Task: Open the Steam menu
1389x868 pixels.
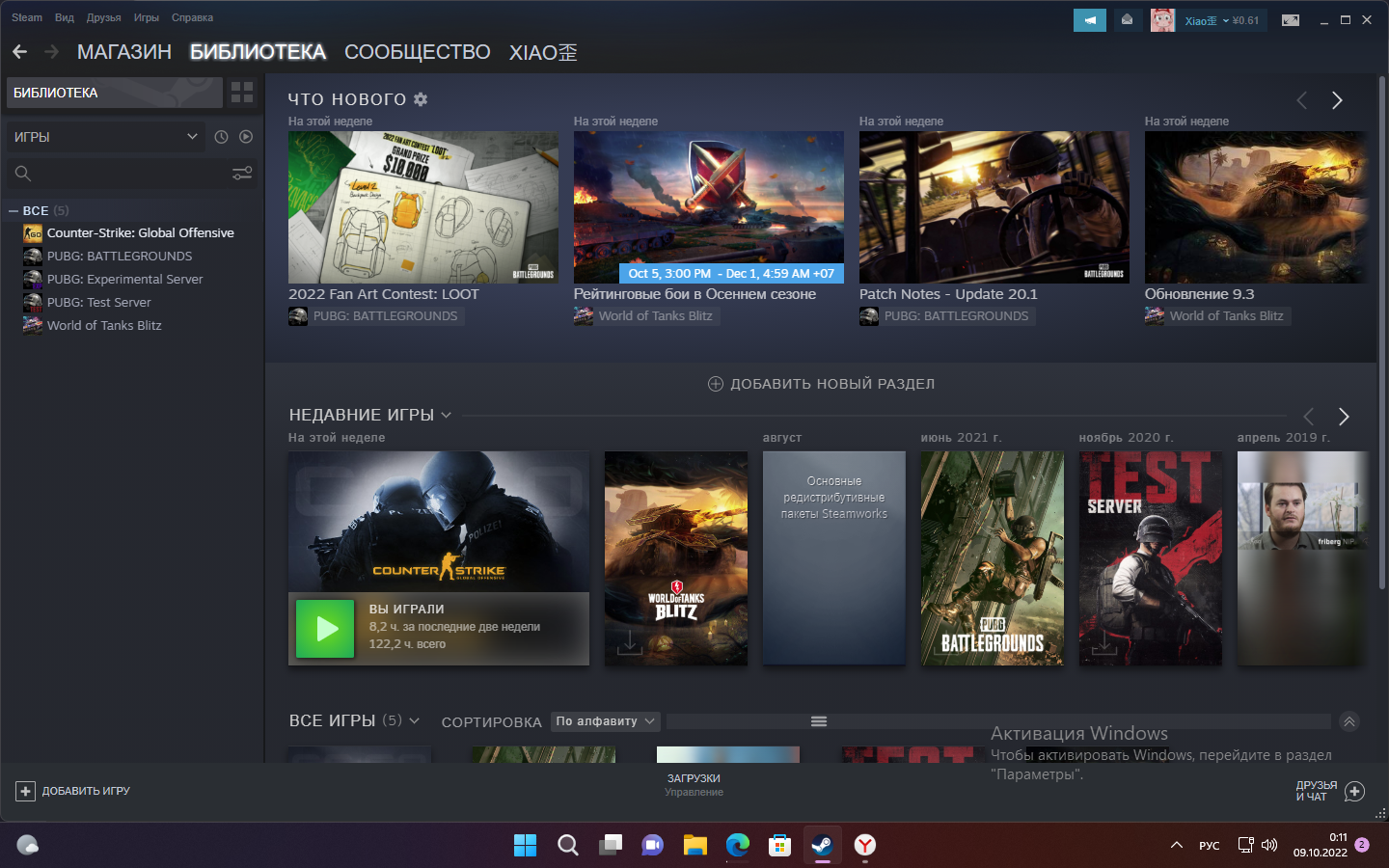Action: [27, 17]
